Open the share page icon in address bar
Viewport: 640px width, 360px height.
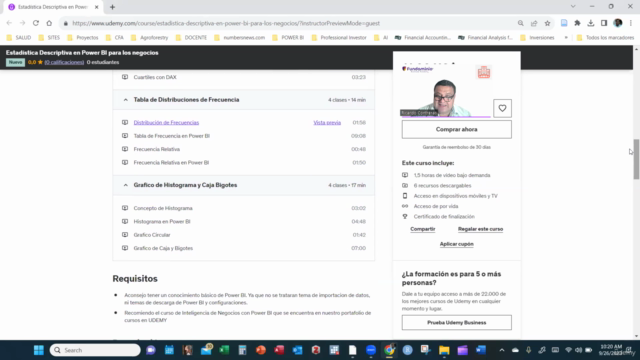[x=534, y=23]
